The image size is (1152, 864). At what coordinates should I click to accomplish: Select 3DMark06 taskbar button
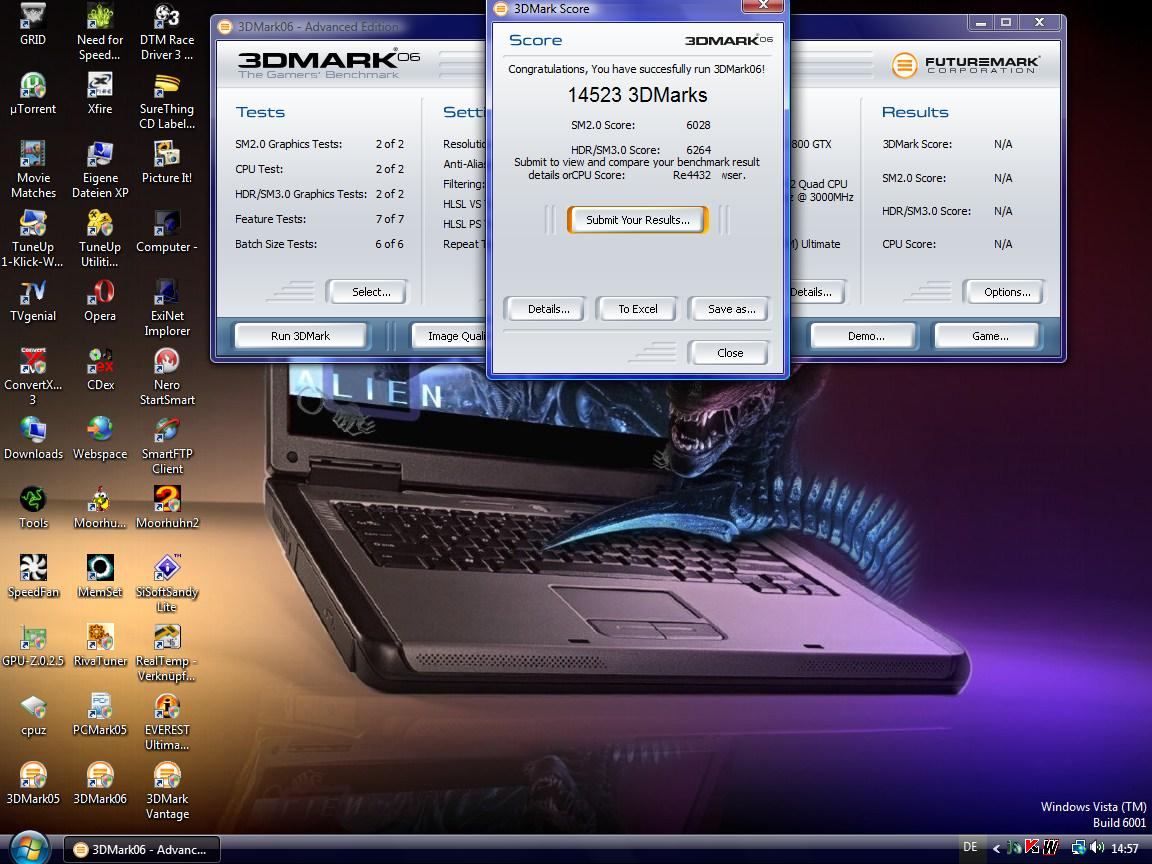pyautogui.click(x=141, y=849)
